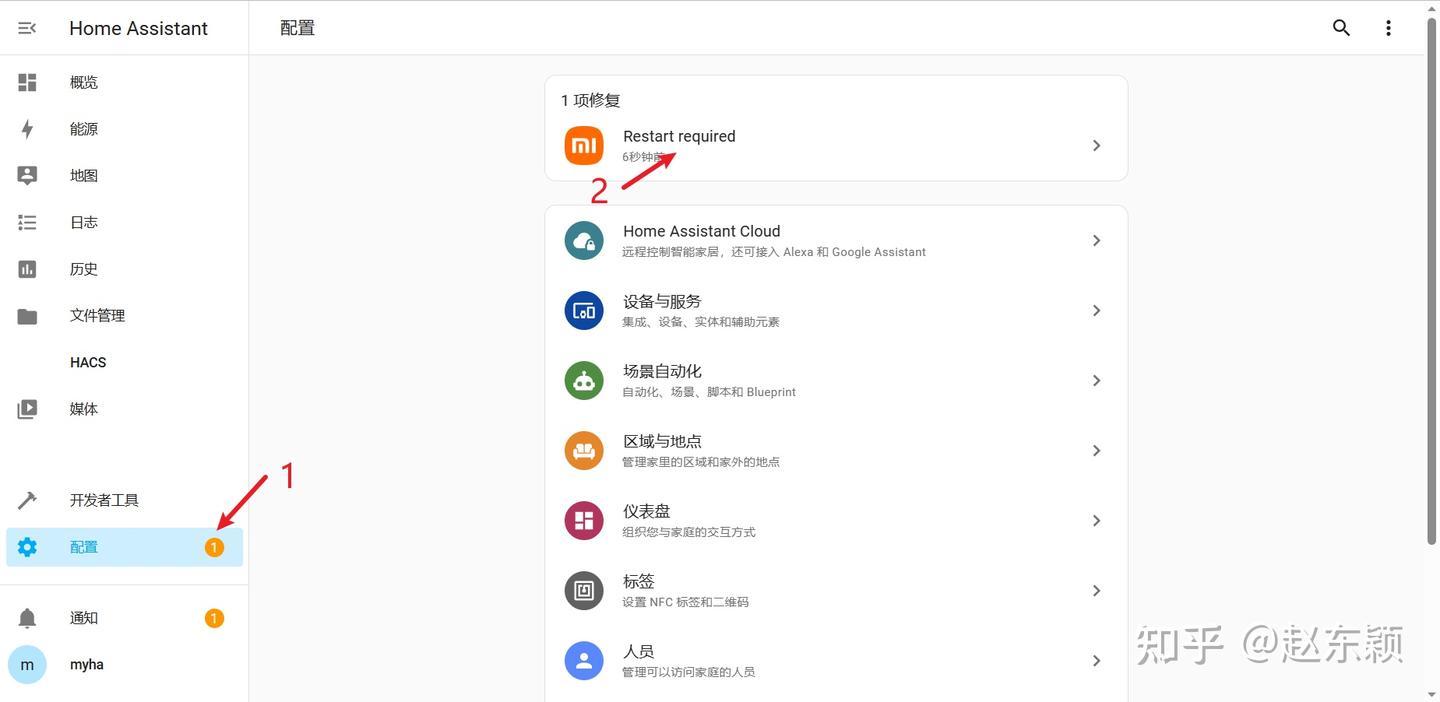Open the three-dot overflow menu
The width and height of the screenshot is (1440, 702).
coord(1388,28)
